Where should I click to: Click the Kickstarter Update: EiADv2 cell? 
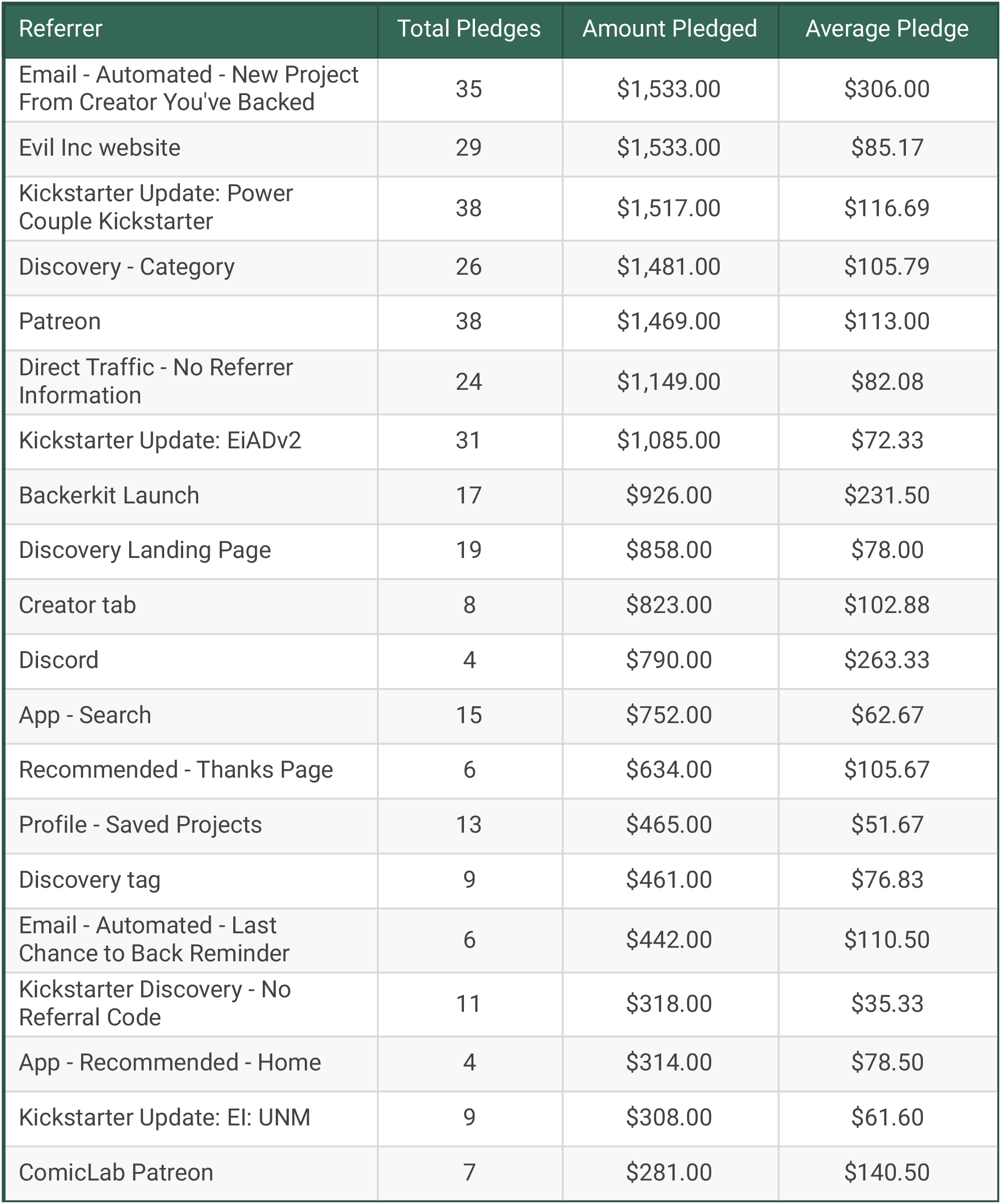(x=160, y=441)
